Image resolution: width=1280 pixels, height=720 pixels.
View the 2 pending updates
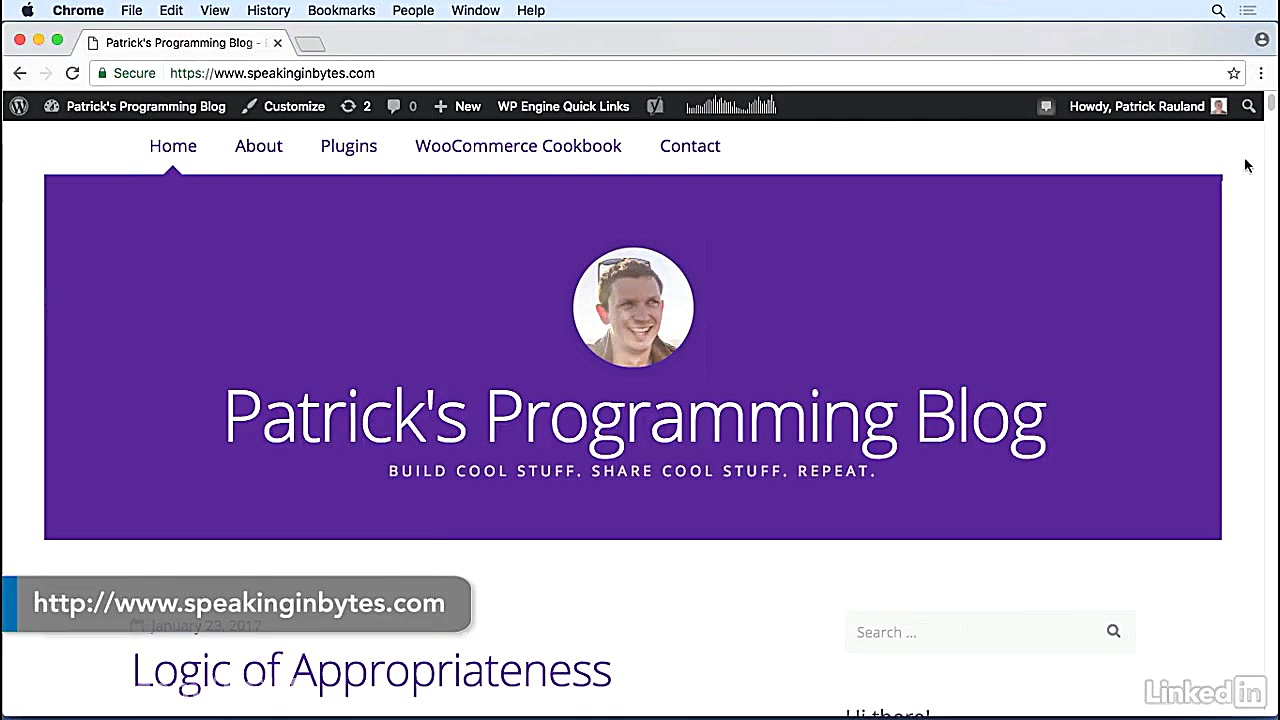(x=356, y=106)
